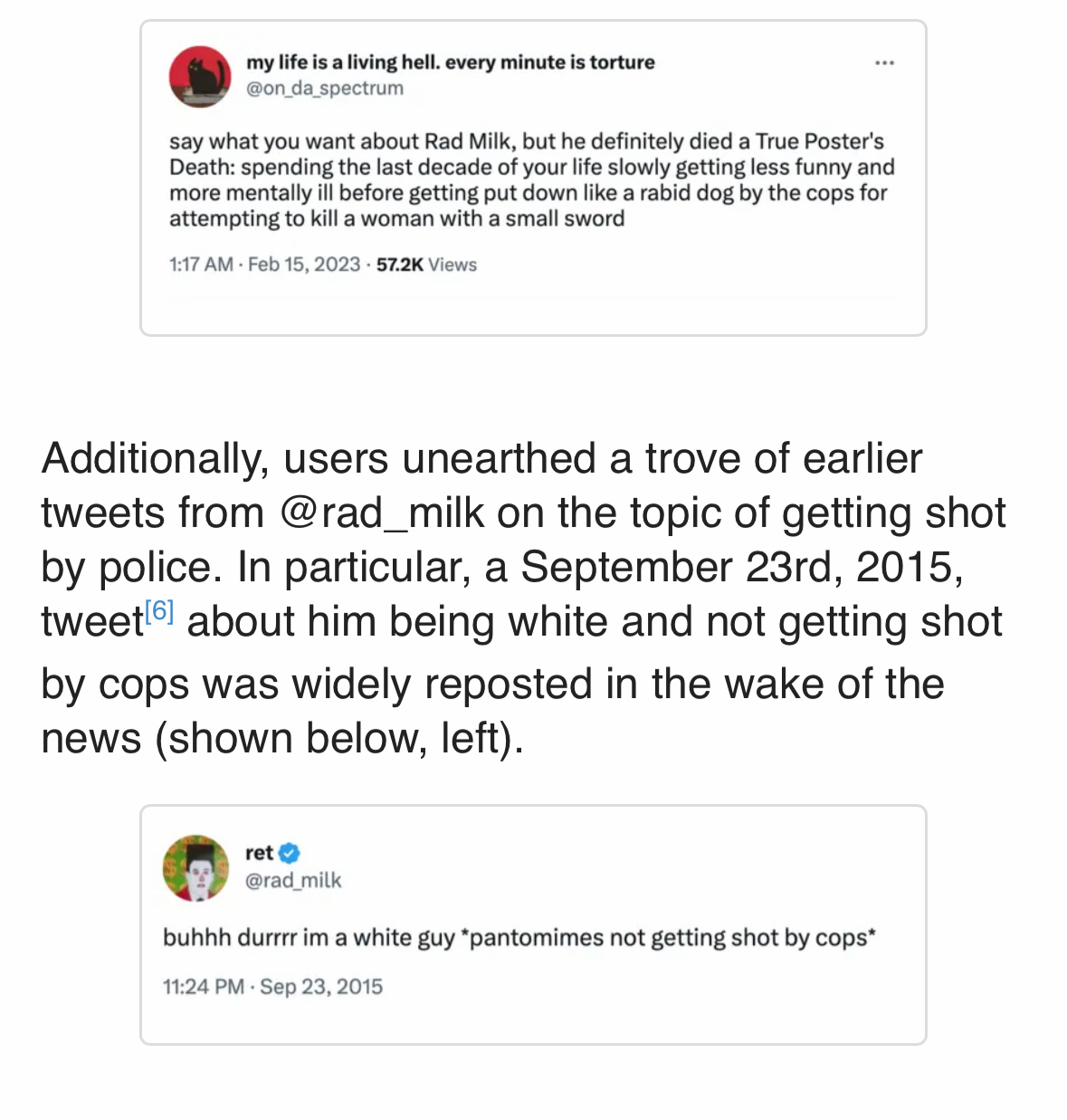Click the ret profile avatar picture

pos(195,867)
